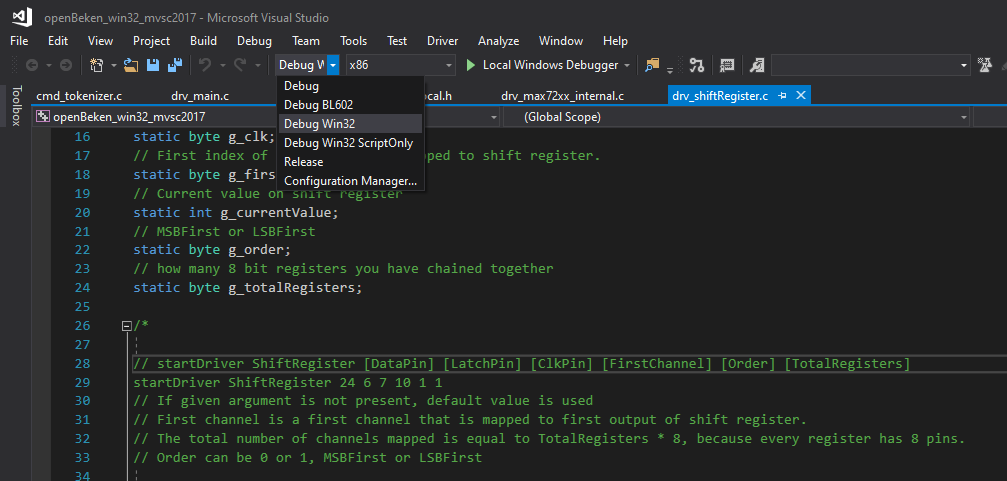The height and width of the screenshot is (481, 1007).
Task: Click the source control branch check icon
Action: point(697,65)
